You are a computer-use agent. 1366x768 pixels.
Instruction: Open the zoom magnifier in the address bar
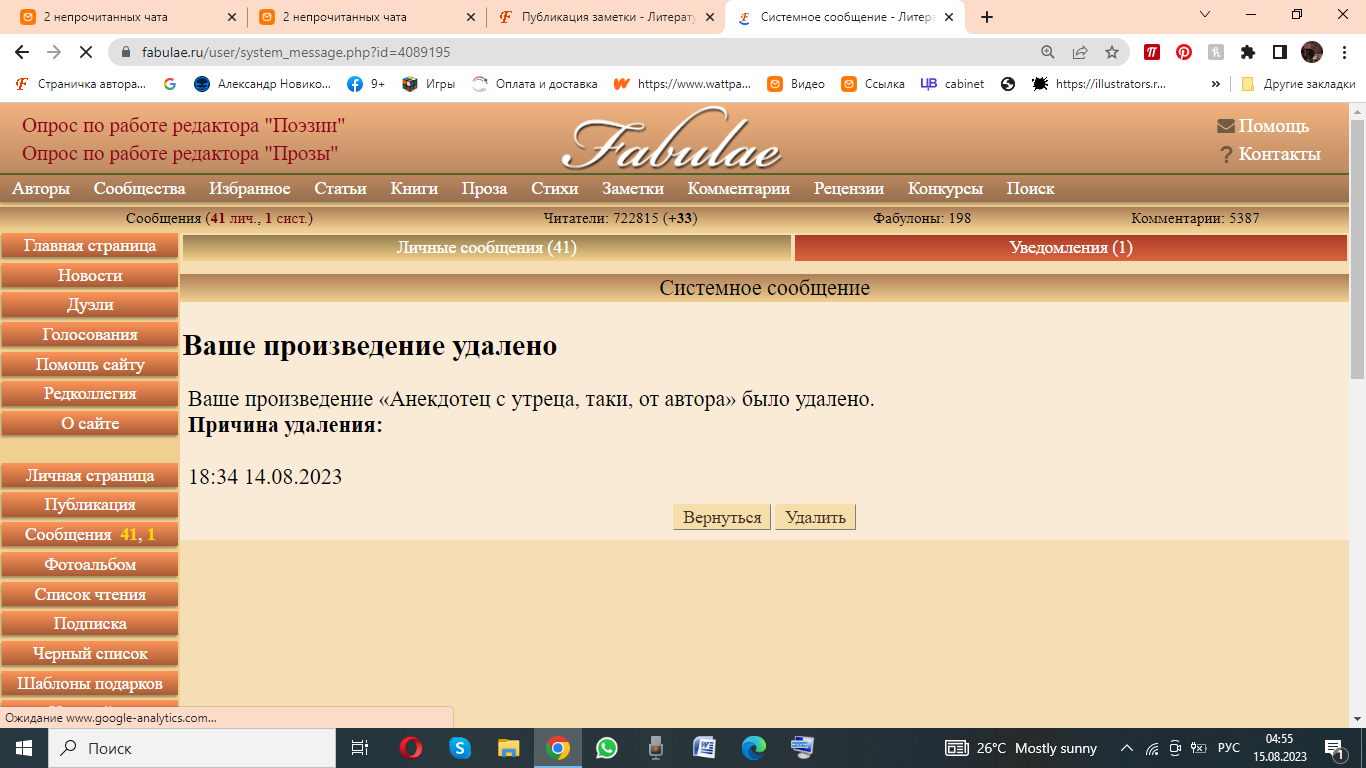[x=1048, y=52]
